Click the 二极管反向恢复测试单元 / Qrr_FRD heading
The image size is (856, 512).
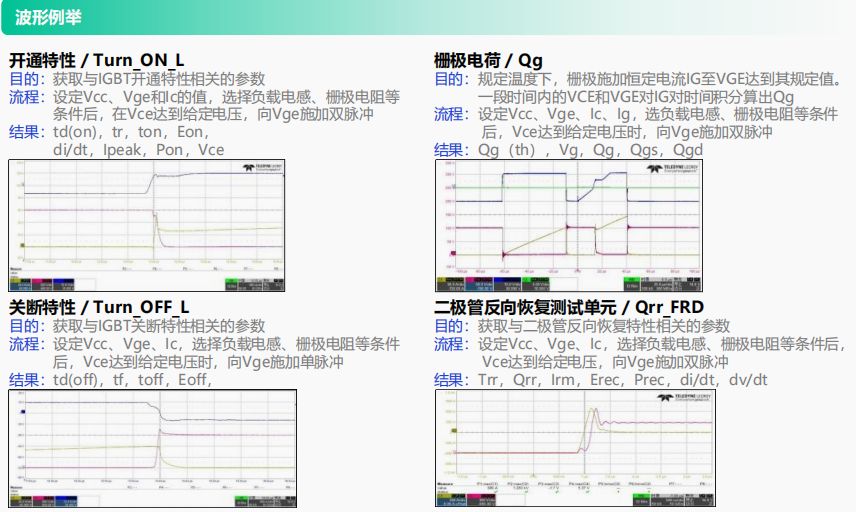coord(569,306)
